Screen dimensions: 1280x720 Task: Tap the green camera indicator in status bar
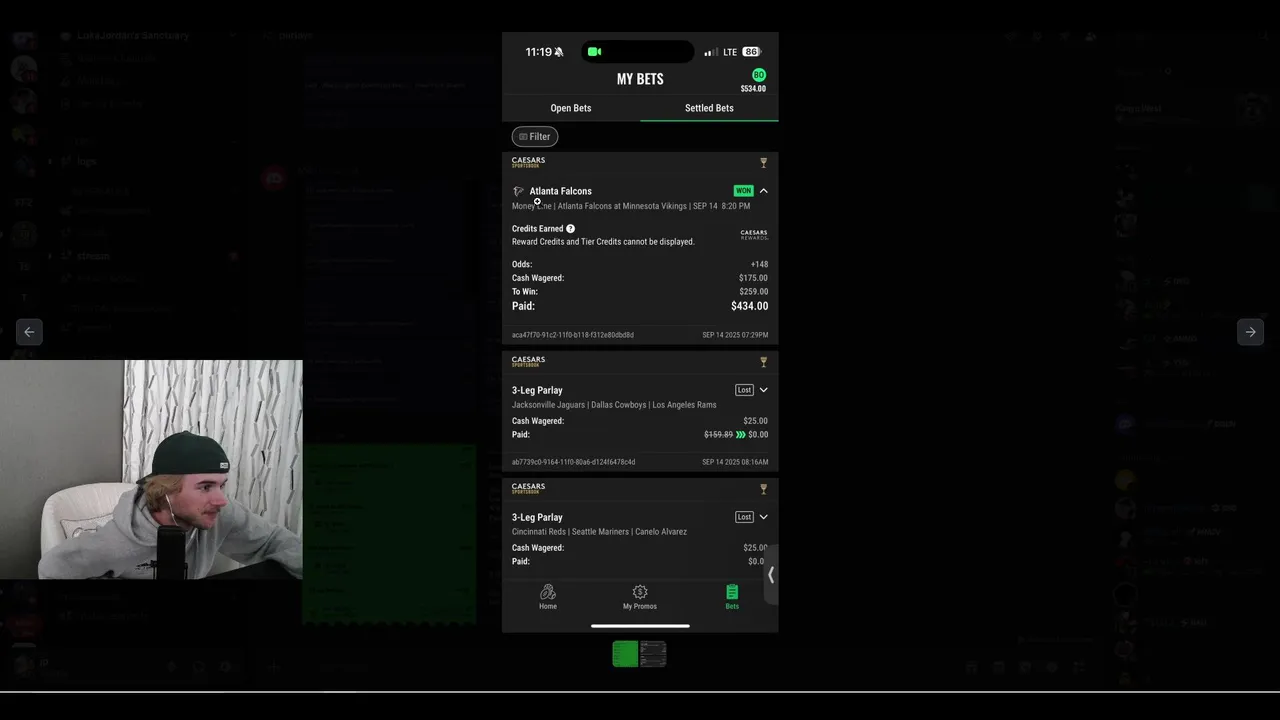(x=595, y=52)
